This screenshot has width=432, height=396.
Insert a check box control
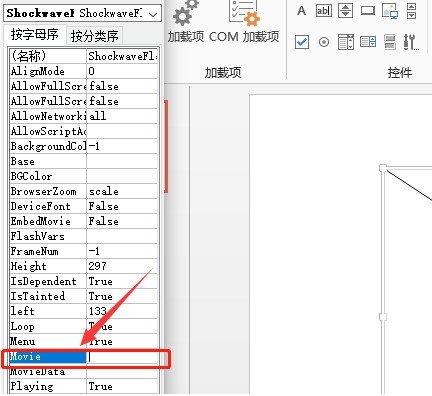302,42
